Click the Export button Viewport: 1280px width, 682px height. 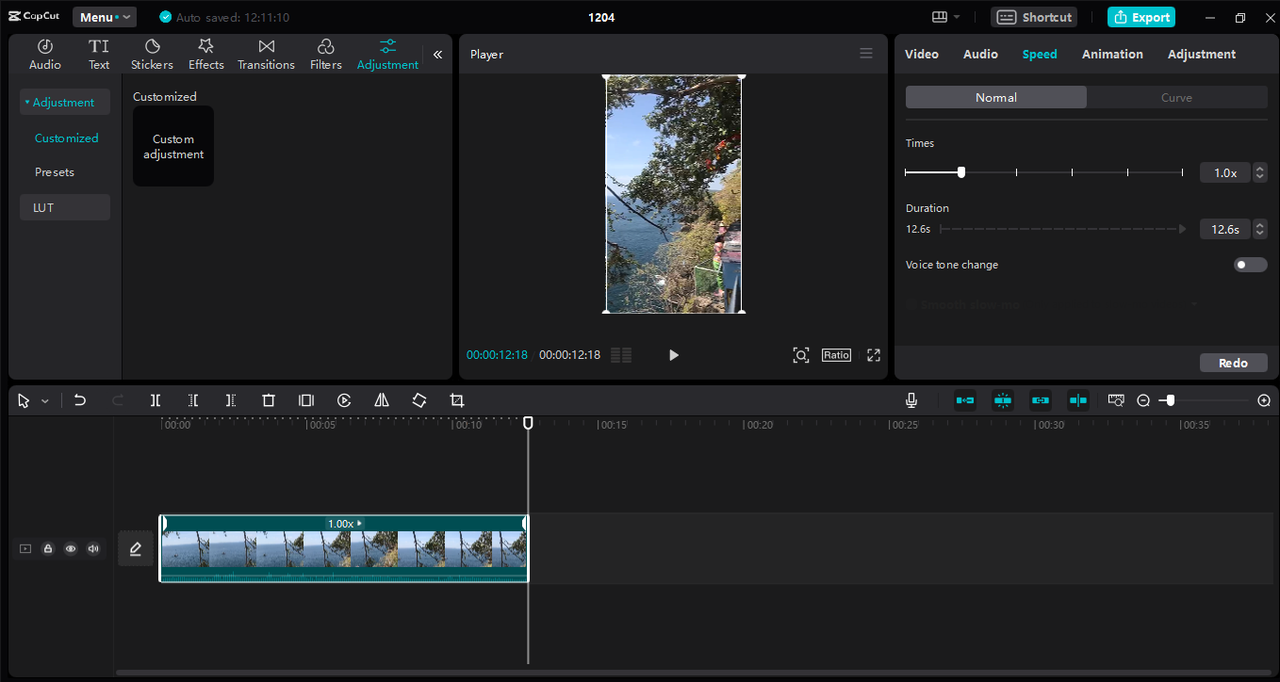pyautogui.click(x=1141, y=17)
